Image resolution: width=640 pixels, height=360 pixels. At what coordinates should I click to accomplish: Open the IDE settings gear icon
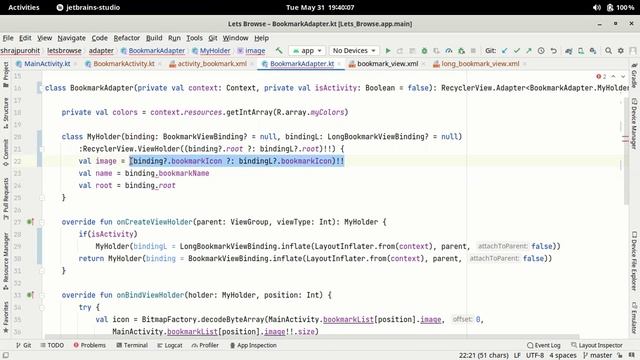[620, 51]
